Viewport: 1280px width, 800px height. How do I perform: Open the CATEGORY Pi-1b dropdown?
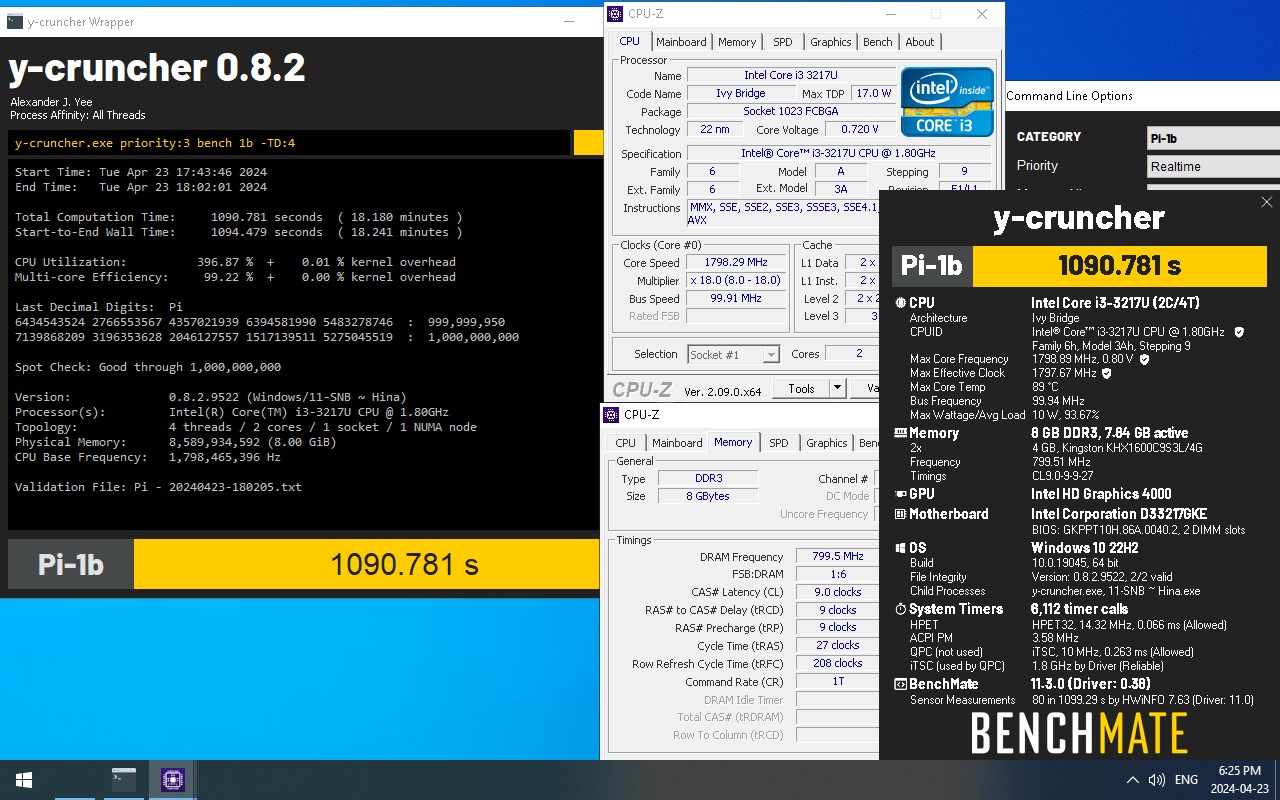(1213, 139)
